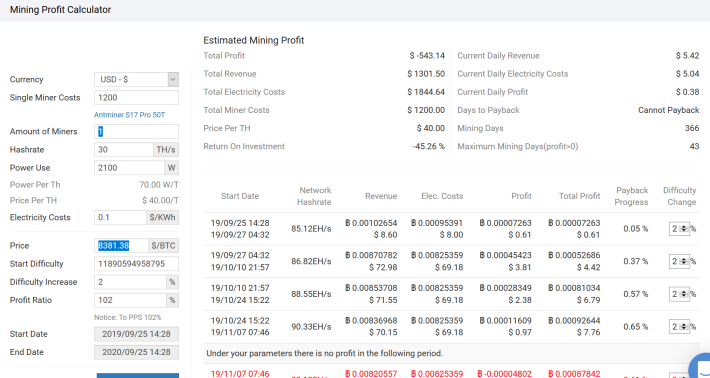Screen dimensions: 710x378
Task: Open the End Date picker
Action: pos(136,352)
